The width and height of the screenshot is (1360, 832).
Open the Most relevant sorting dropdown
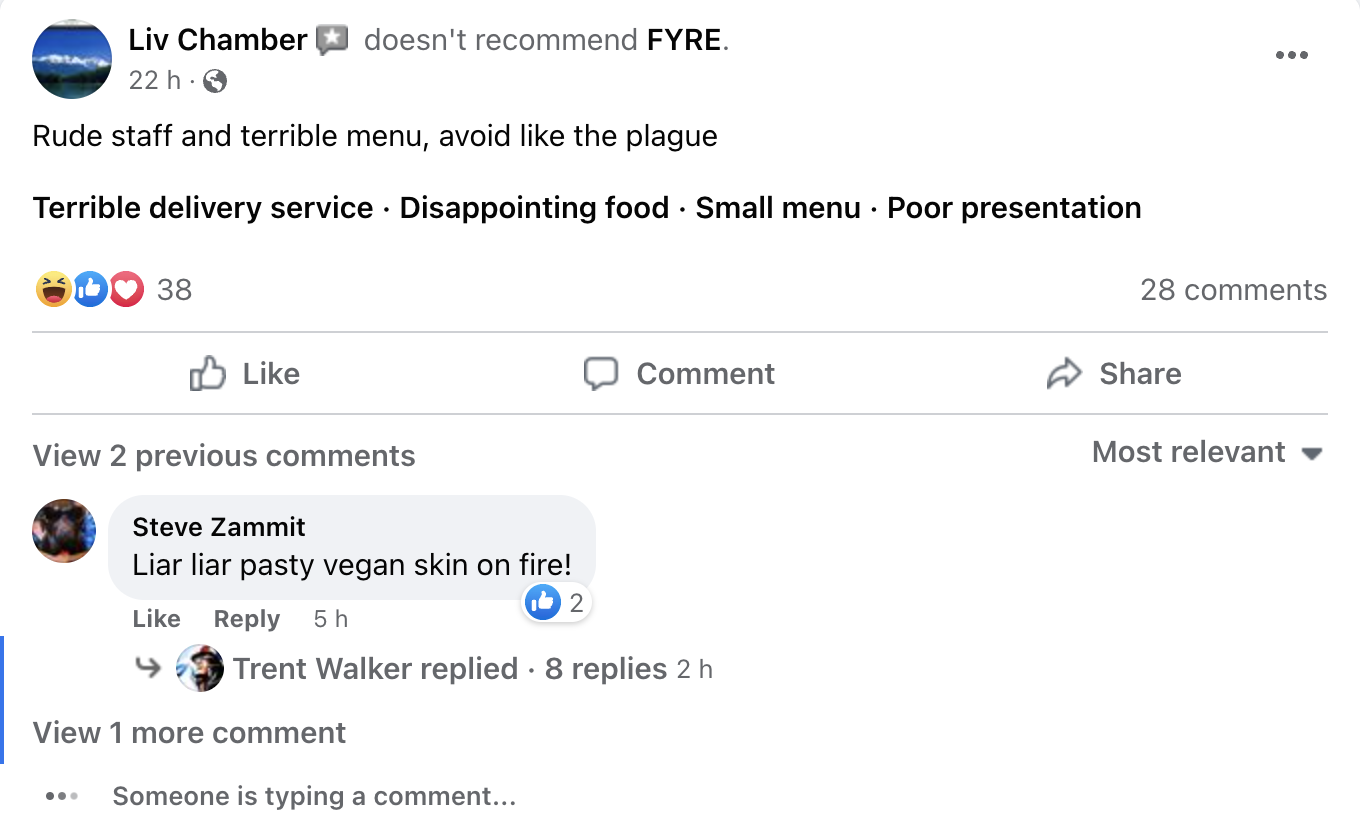pos(1207,452)
